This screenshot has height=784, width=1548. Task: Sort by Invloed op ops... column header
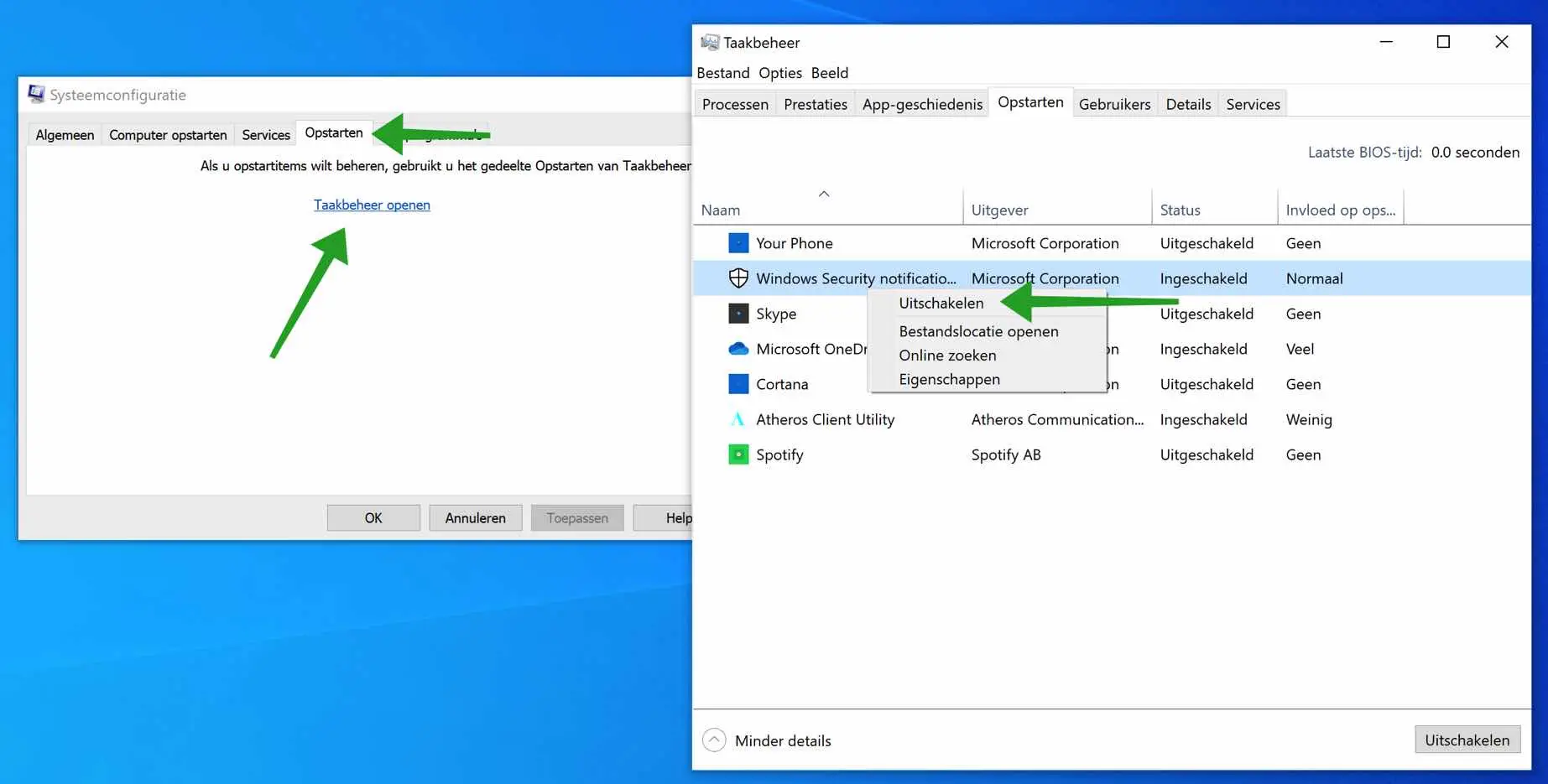pyautogui.click(x=1340, y=210)
